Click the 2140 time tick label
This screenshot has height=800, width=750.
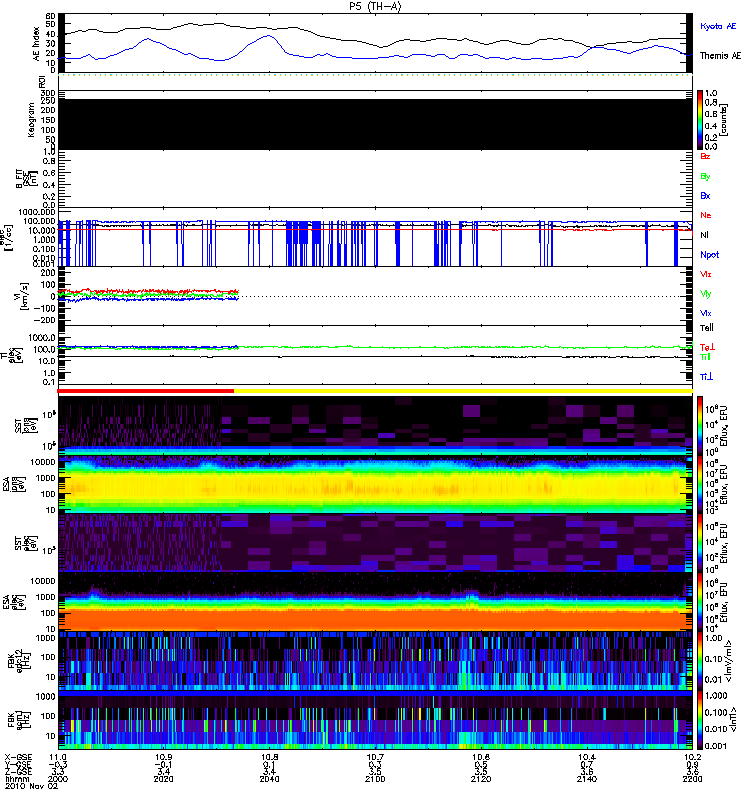(587, 779)
